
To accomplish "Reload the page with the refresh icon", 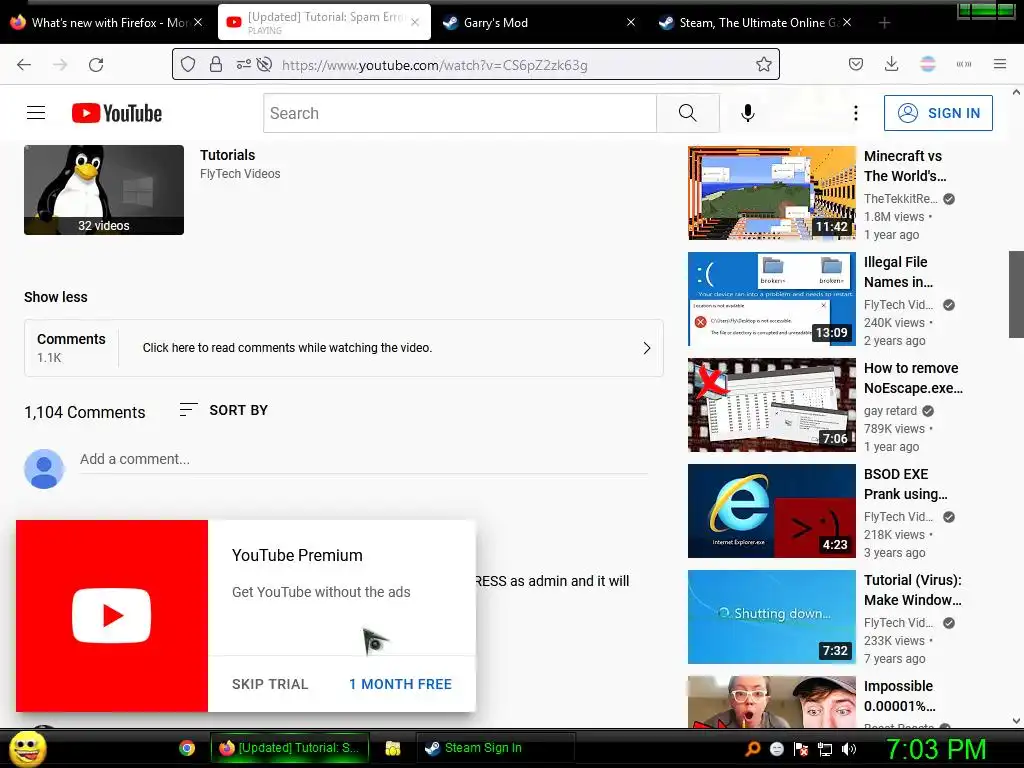I will click(96, 65).
